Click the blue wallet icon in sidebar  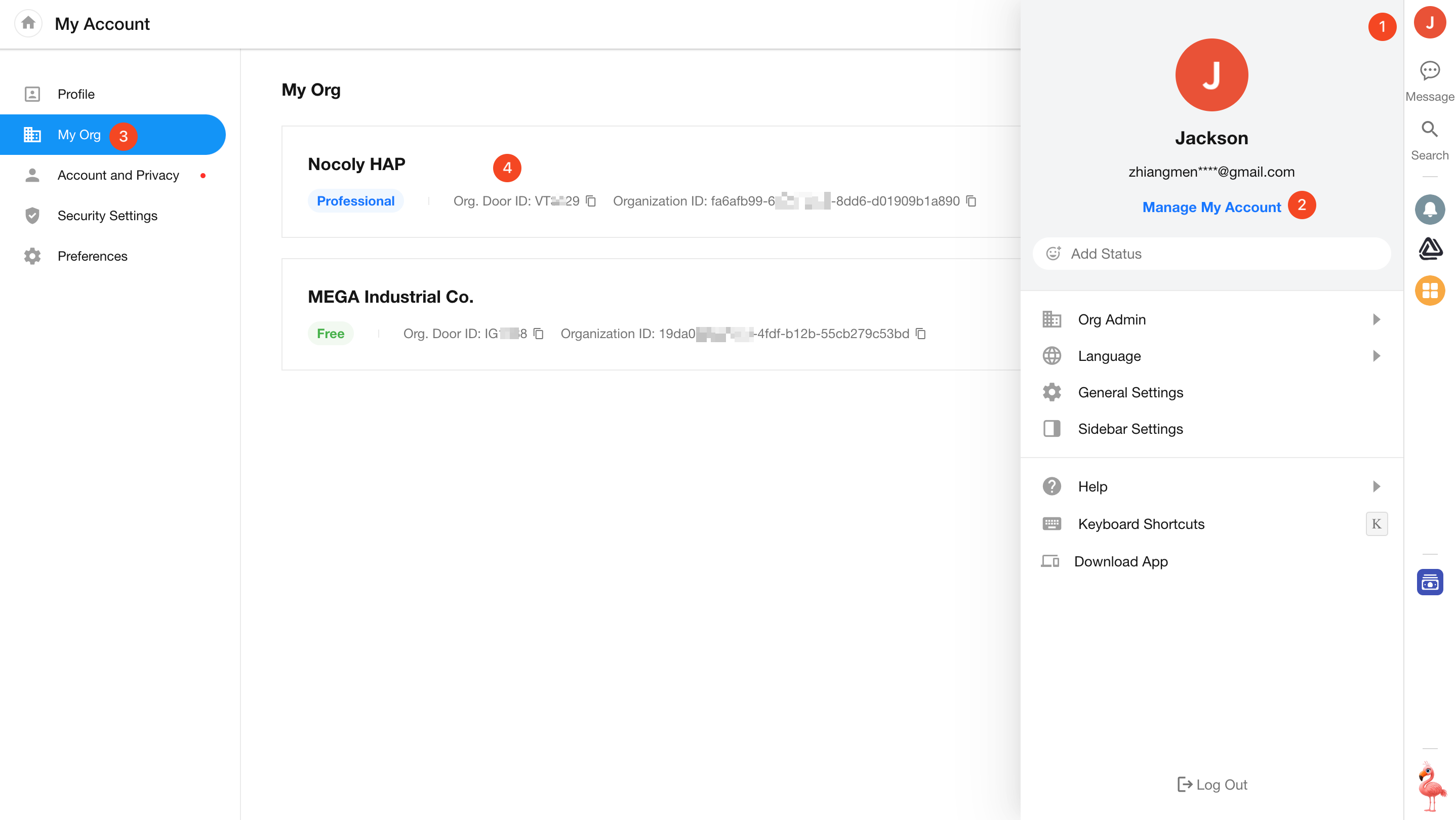coord(1430,583)
